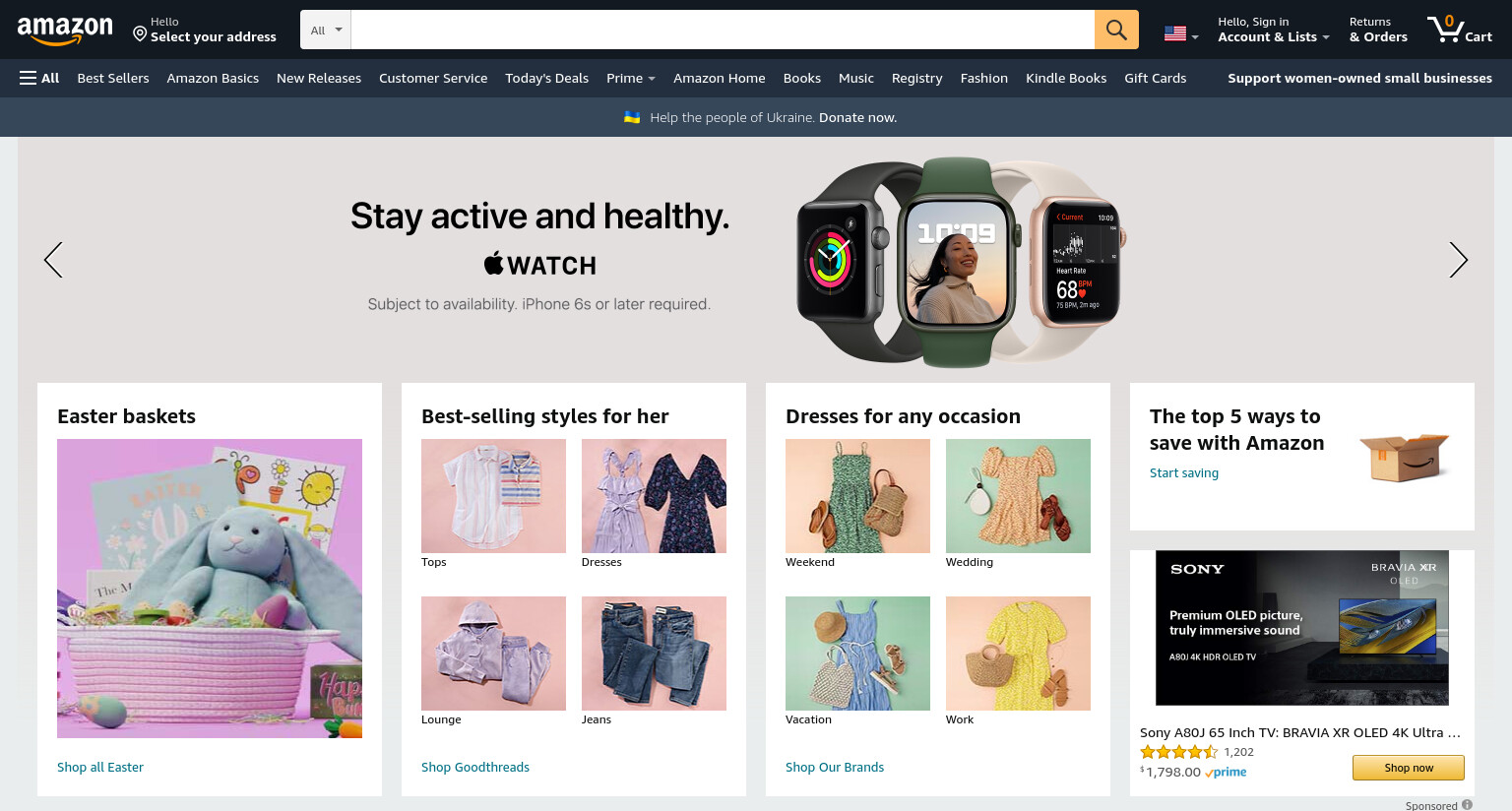Advance carousel with right arrow
1512x811 pixels.
pos(1458,260)
